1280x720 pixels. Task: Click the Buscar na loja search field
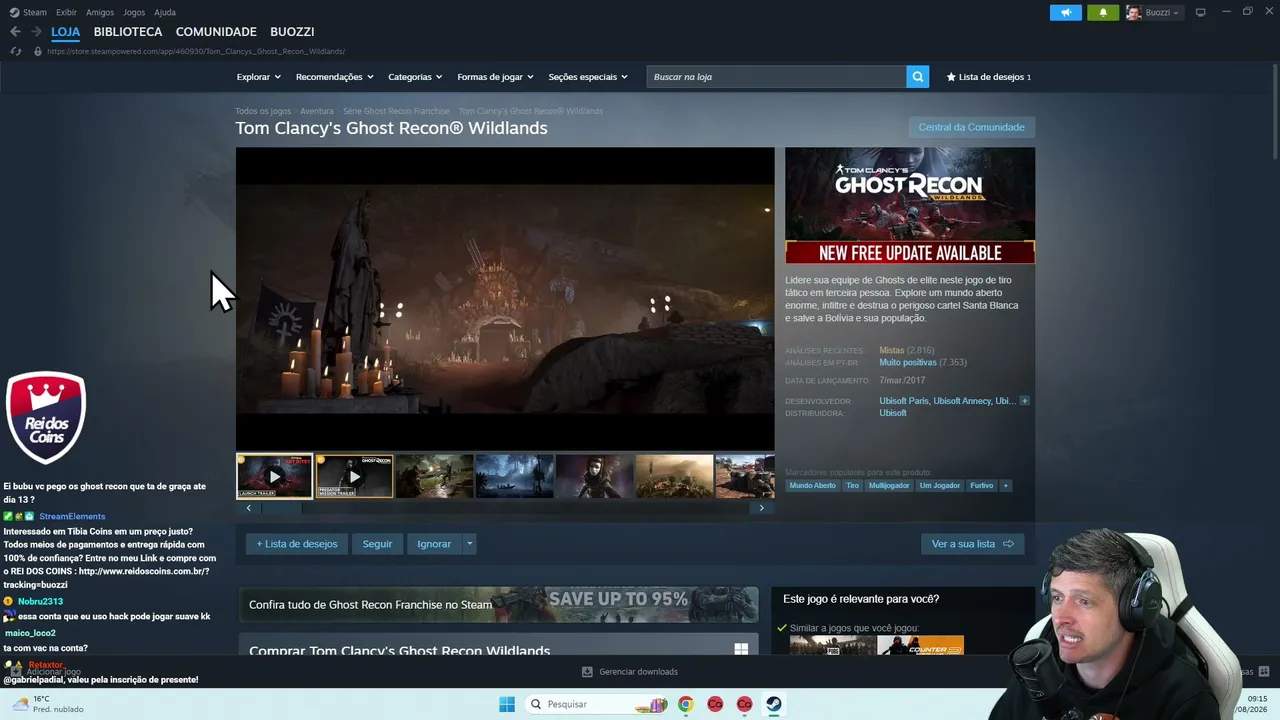coord(776,77)
